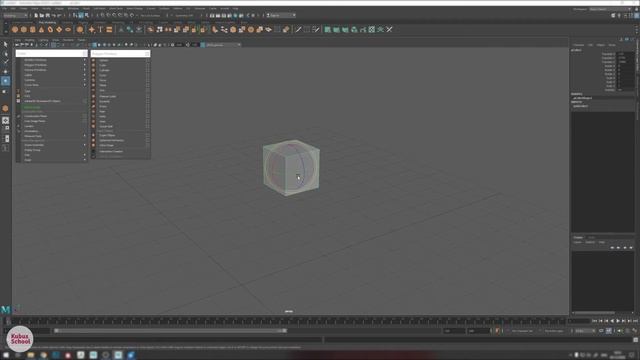Image resolution: width=640 pixels, height=360 pixels.
Task: Click the Type (T) shelf icon
Action: click(x=100, y=29)
